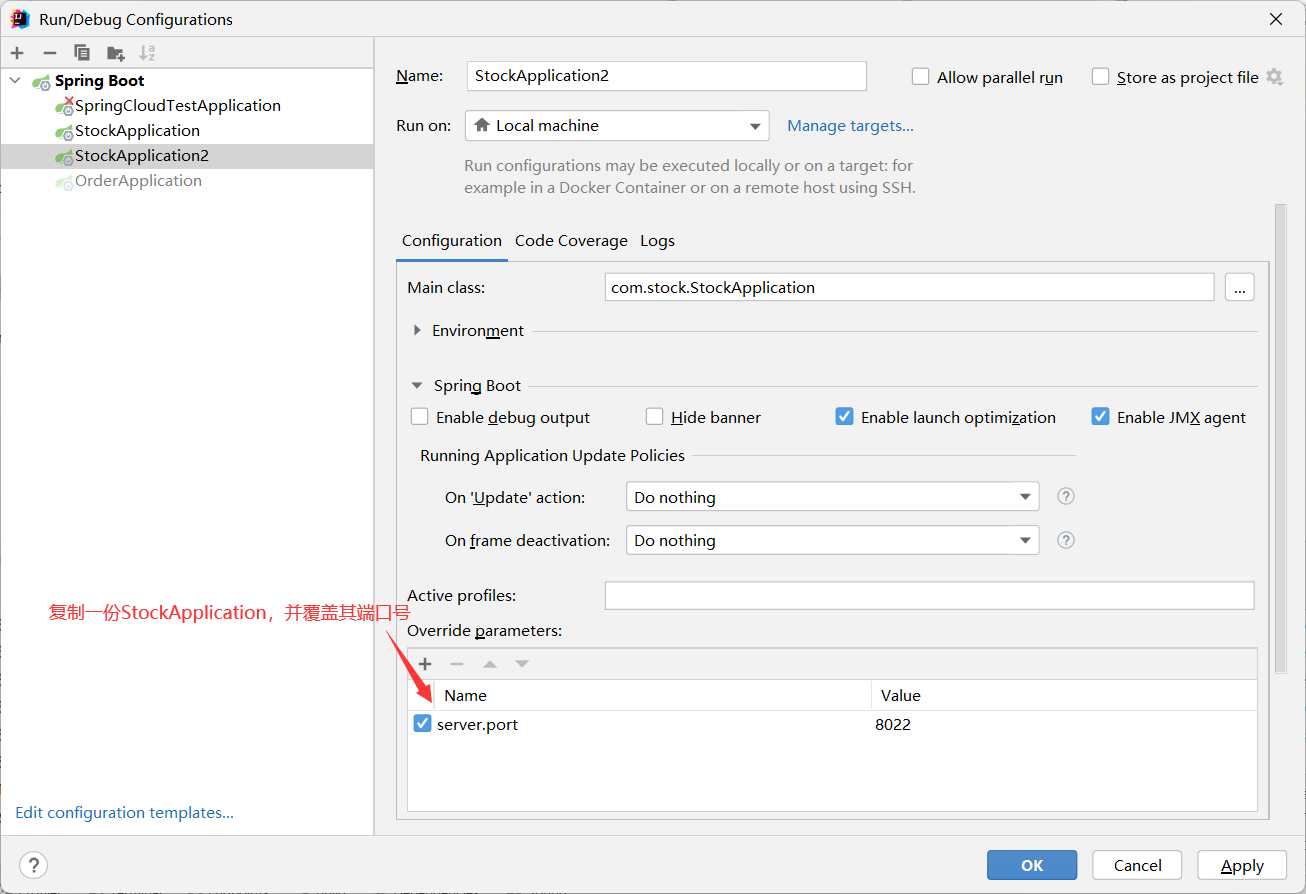Move override parameter up
Image resolution: width=1306 pixels, height=894 pixels.
pos(490,664)
